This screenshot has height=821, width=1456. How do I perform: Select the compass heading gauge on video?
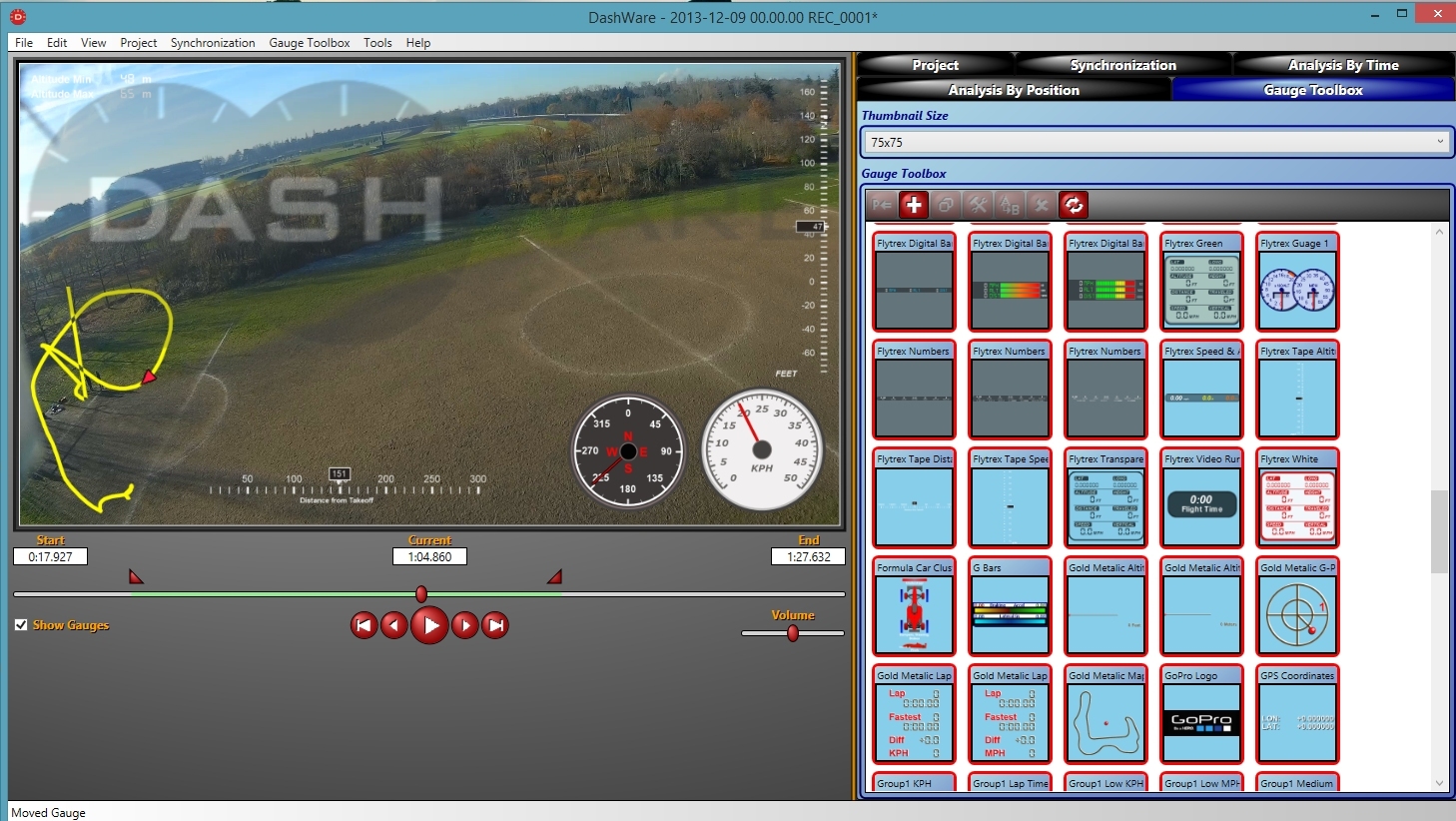point(628,450)
